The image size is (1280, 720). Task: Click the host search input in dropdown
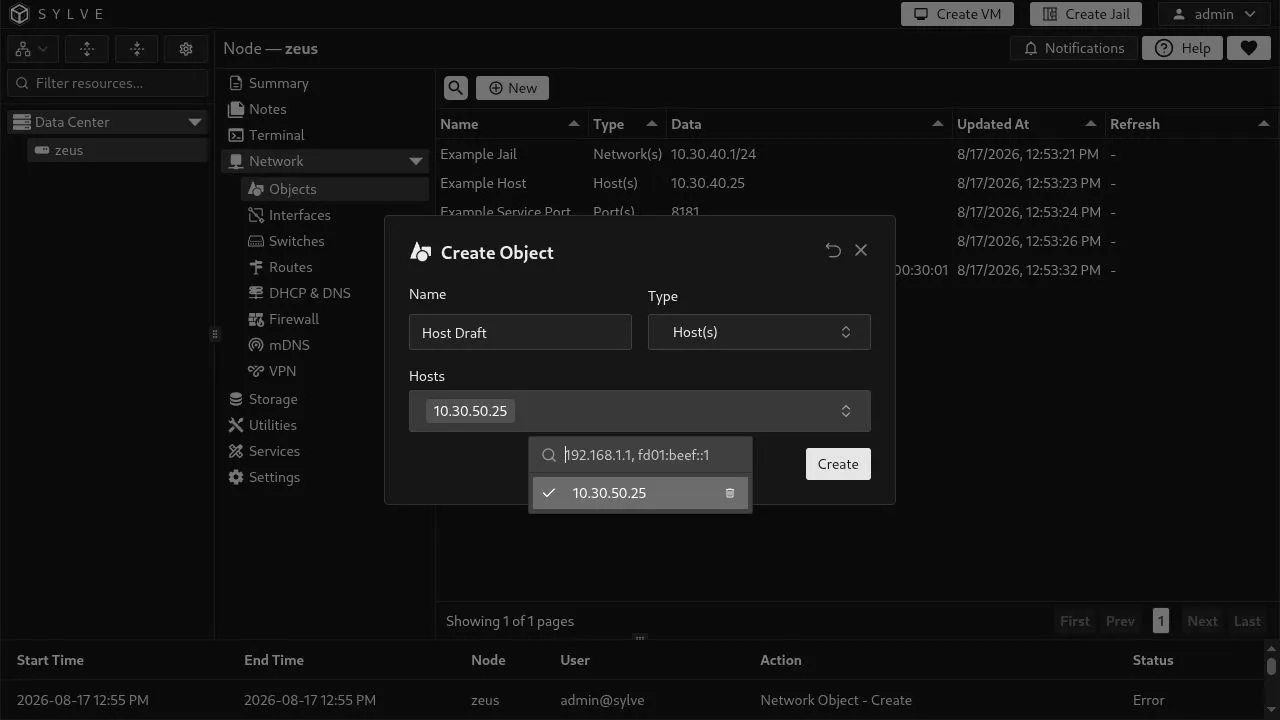[640, 455]
